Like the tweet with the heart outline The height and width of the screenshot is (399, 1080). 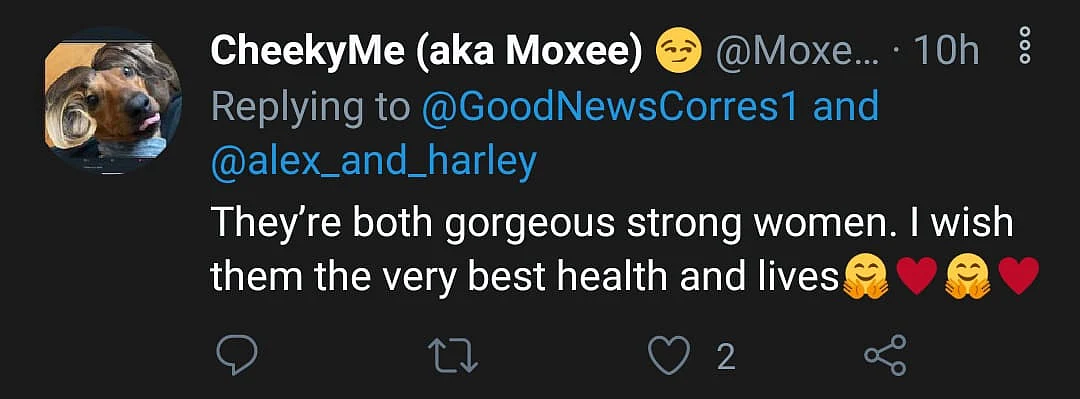669,356
